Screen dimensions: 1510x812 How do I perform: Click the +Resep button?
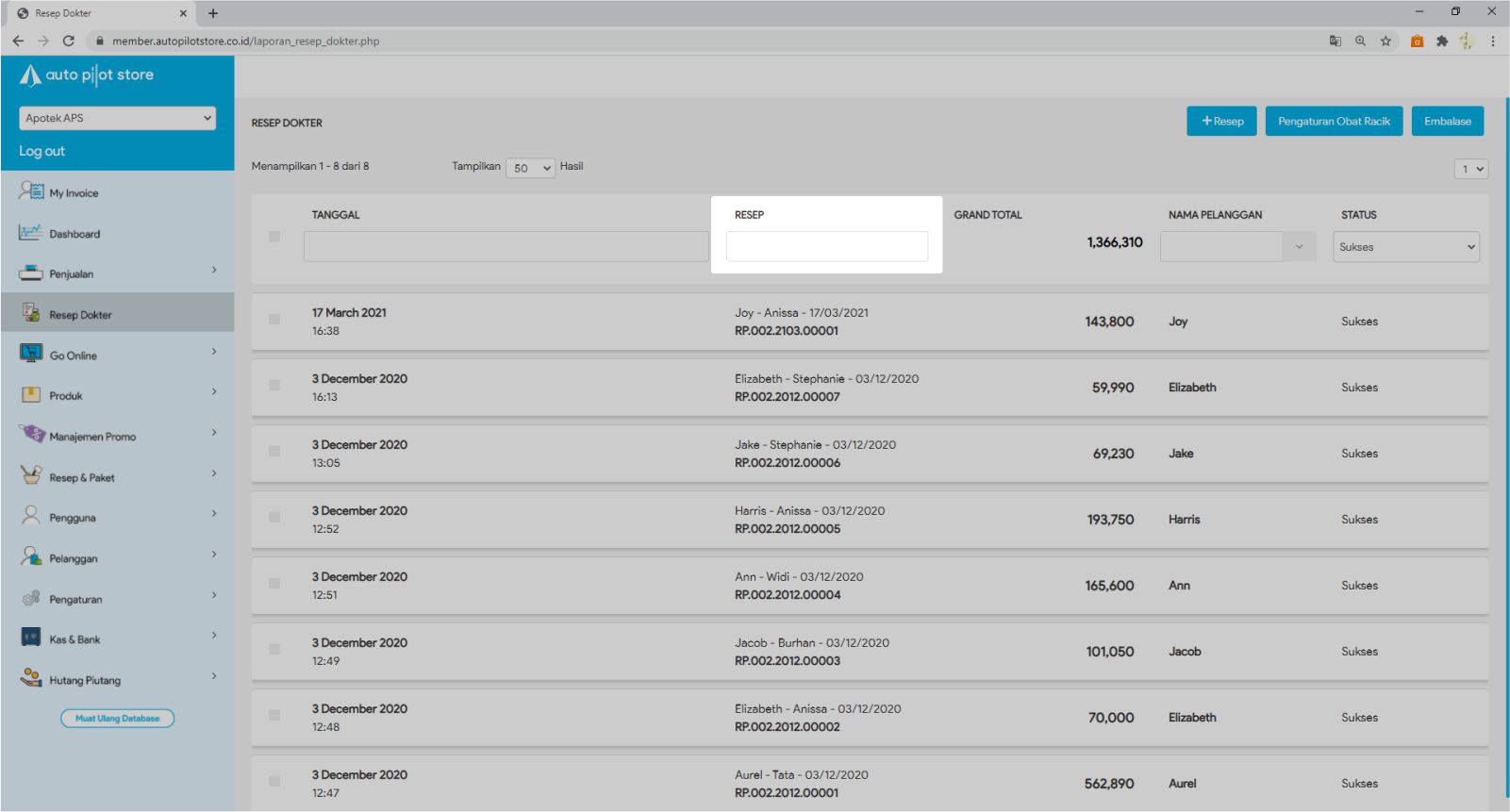[x=1221, y=122]
